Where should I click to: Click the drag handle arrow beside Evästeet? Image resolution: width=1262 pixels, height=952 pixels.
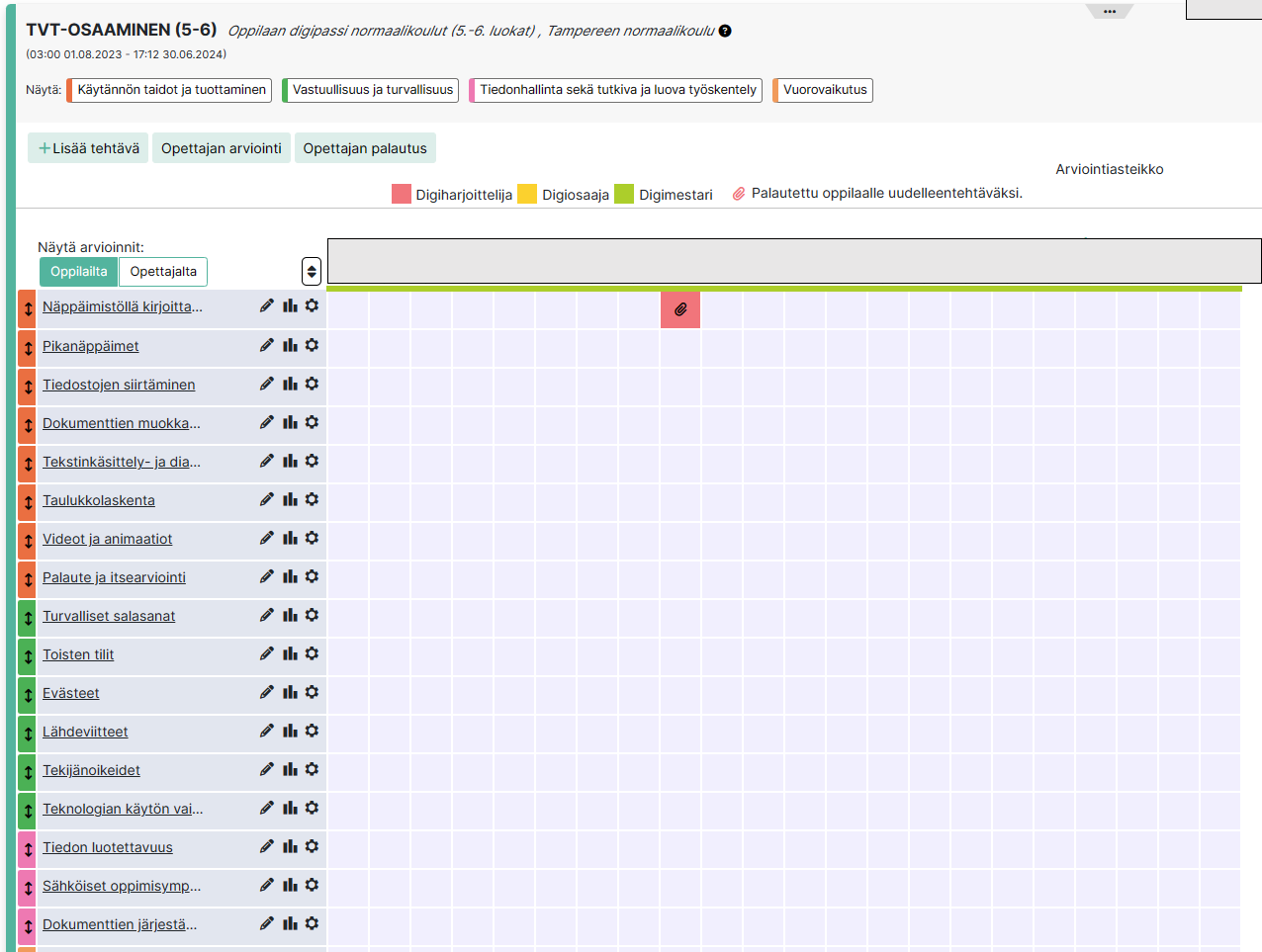click(x=28, y=695)
